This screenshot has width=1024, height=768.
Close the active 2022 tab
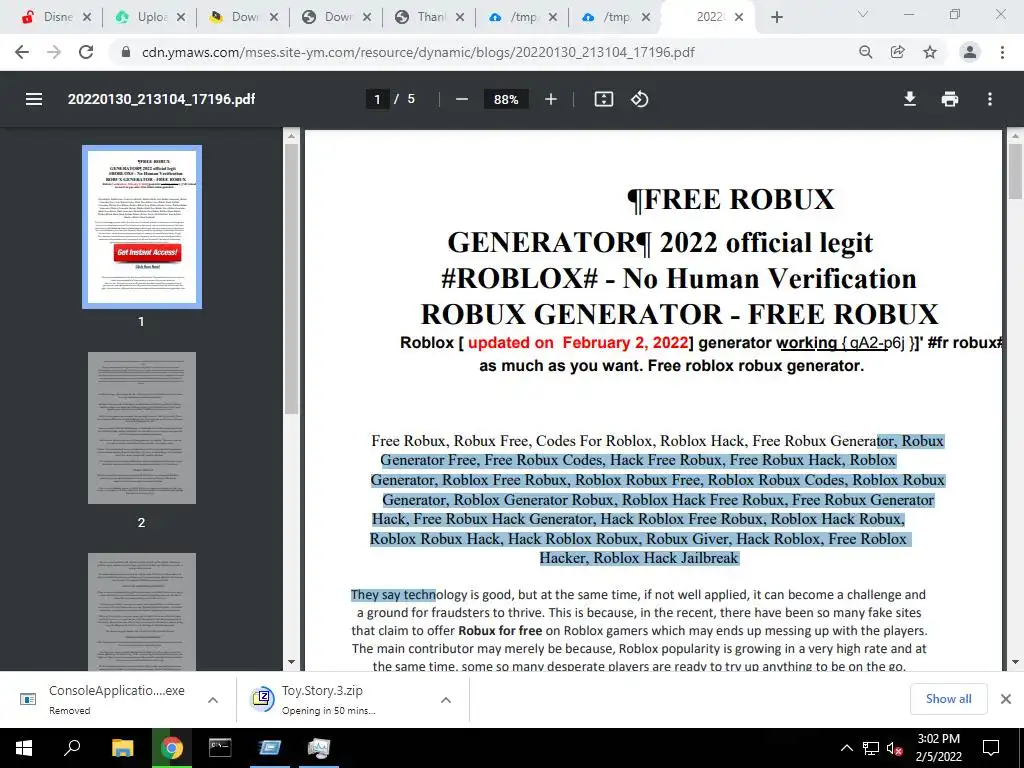739,18
